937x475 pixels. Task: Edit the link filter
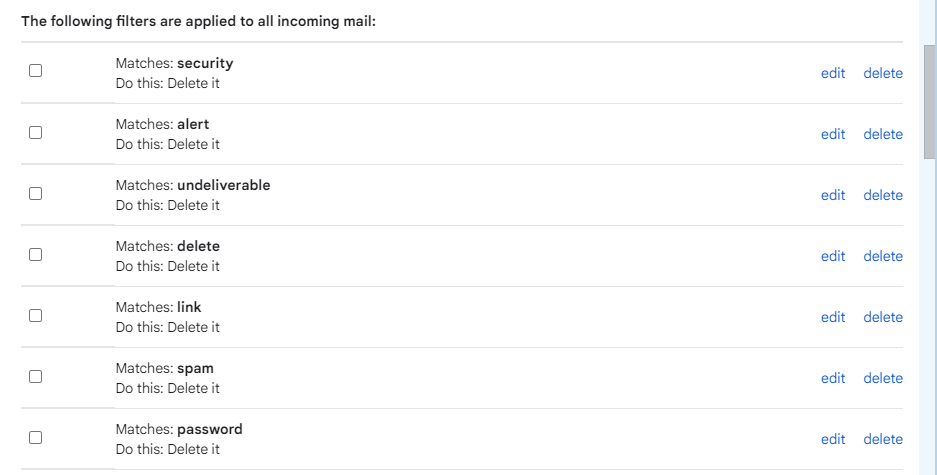coord(833,317)
